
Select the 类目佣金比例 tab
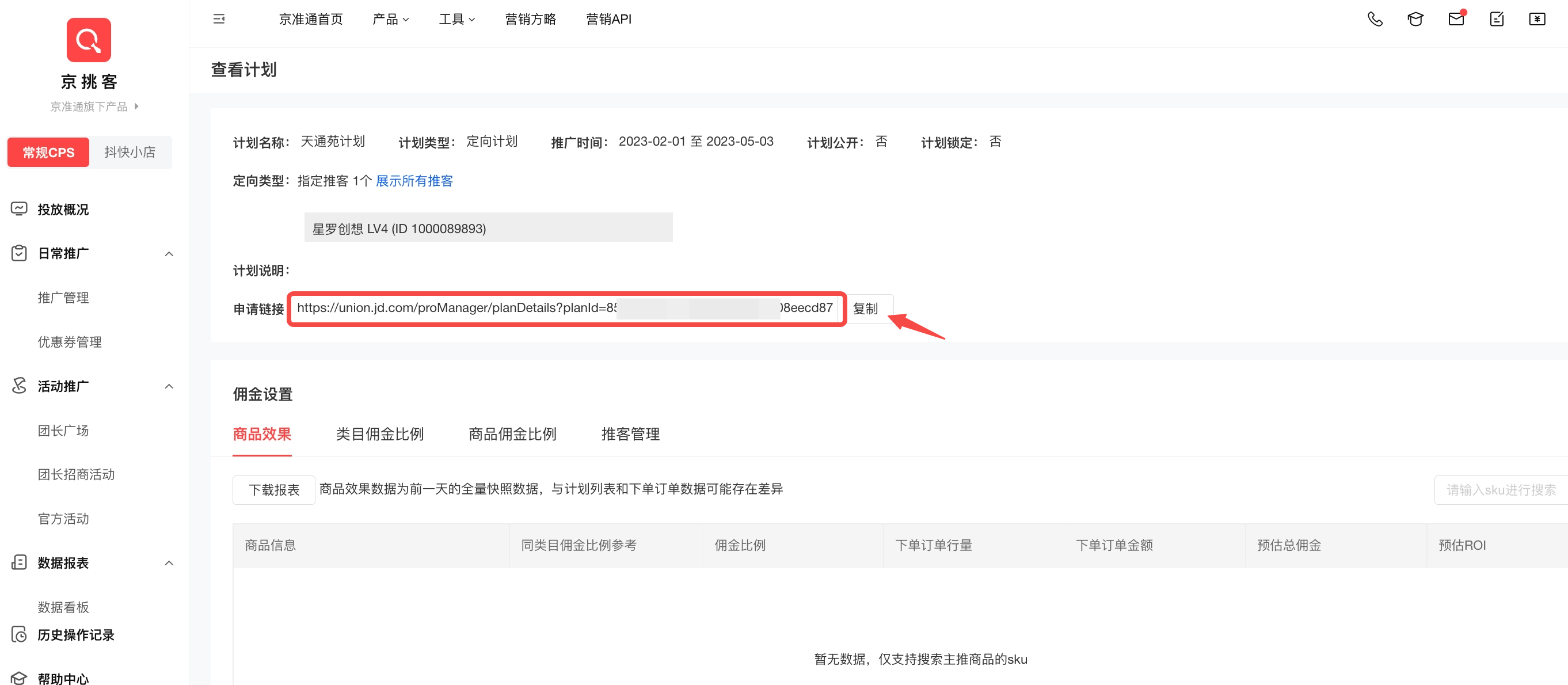(380, 434)
